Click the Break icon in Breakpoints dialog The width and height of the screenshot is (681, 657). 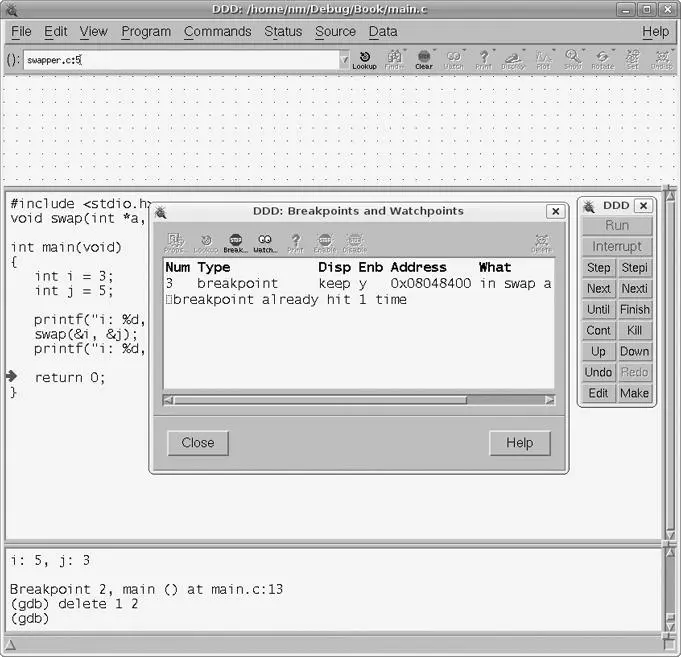click(235, 243)
